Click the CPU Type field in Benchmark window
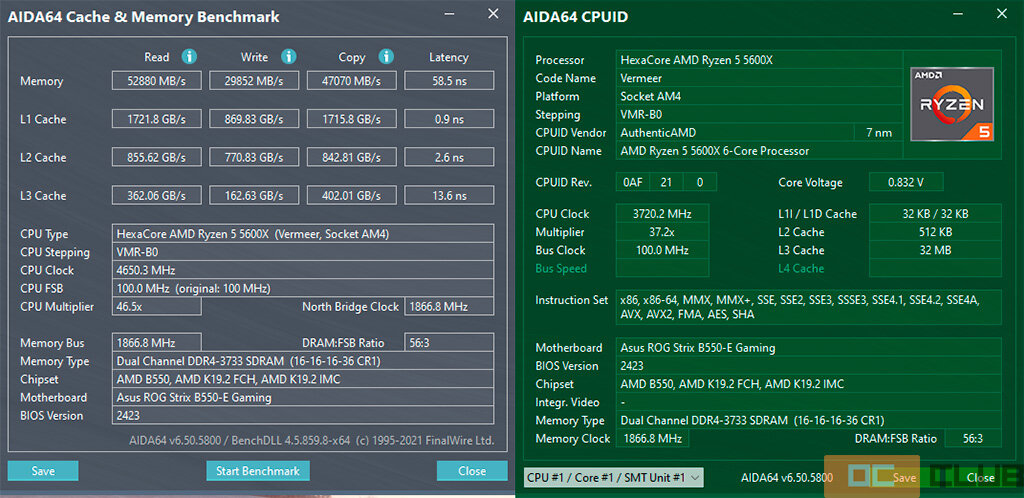 click(x=303, y=234)
